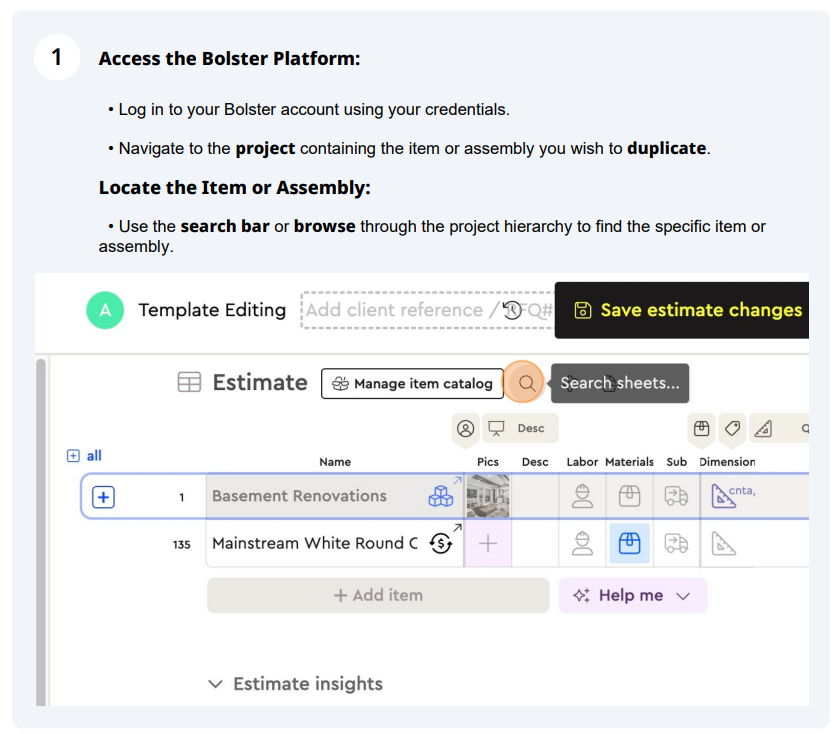The image size is (839, 734).
Task: Select the Basement Renovations name cell
Action: [x=334, y=496]
